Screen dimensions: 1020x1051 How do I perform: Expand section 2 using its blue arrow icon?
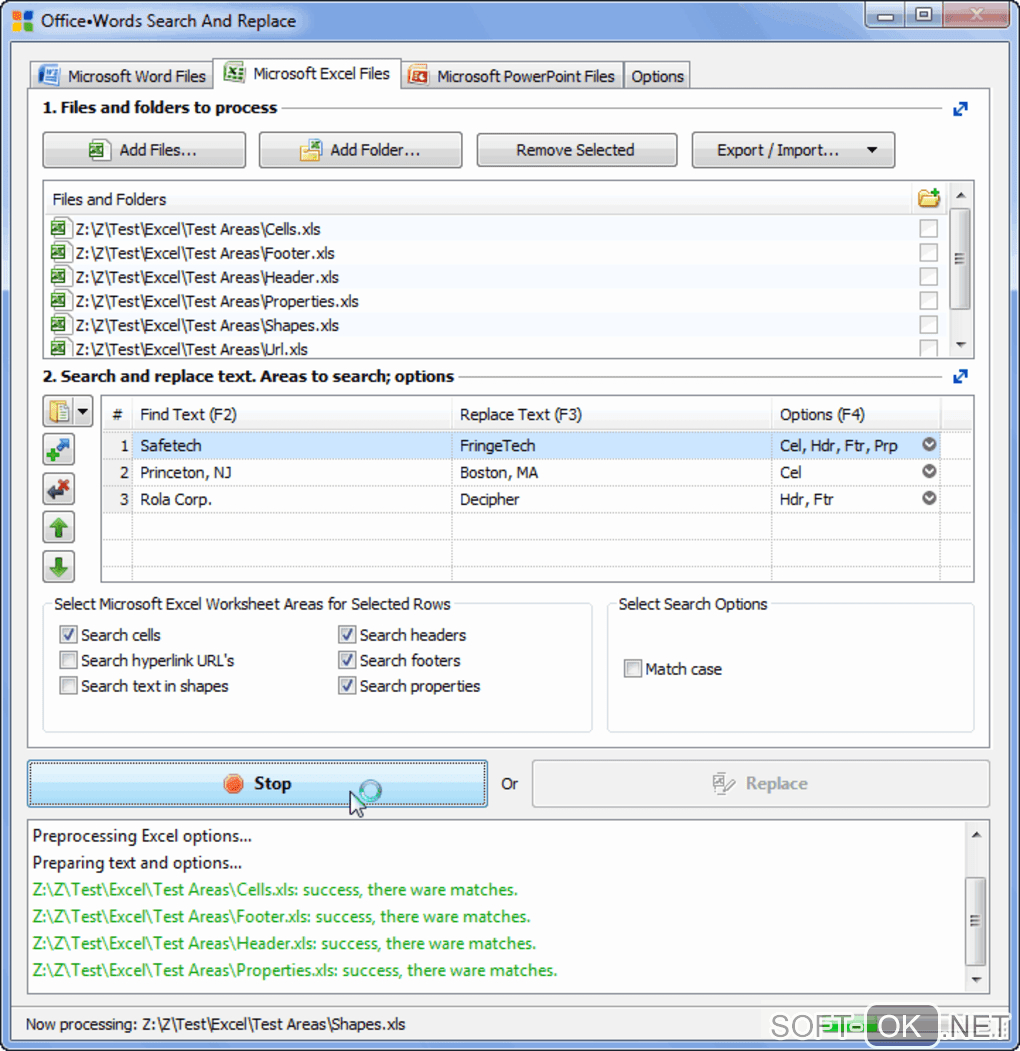[x=960, y=377]
